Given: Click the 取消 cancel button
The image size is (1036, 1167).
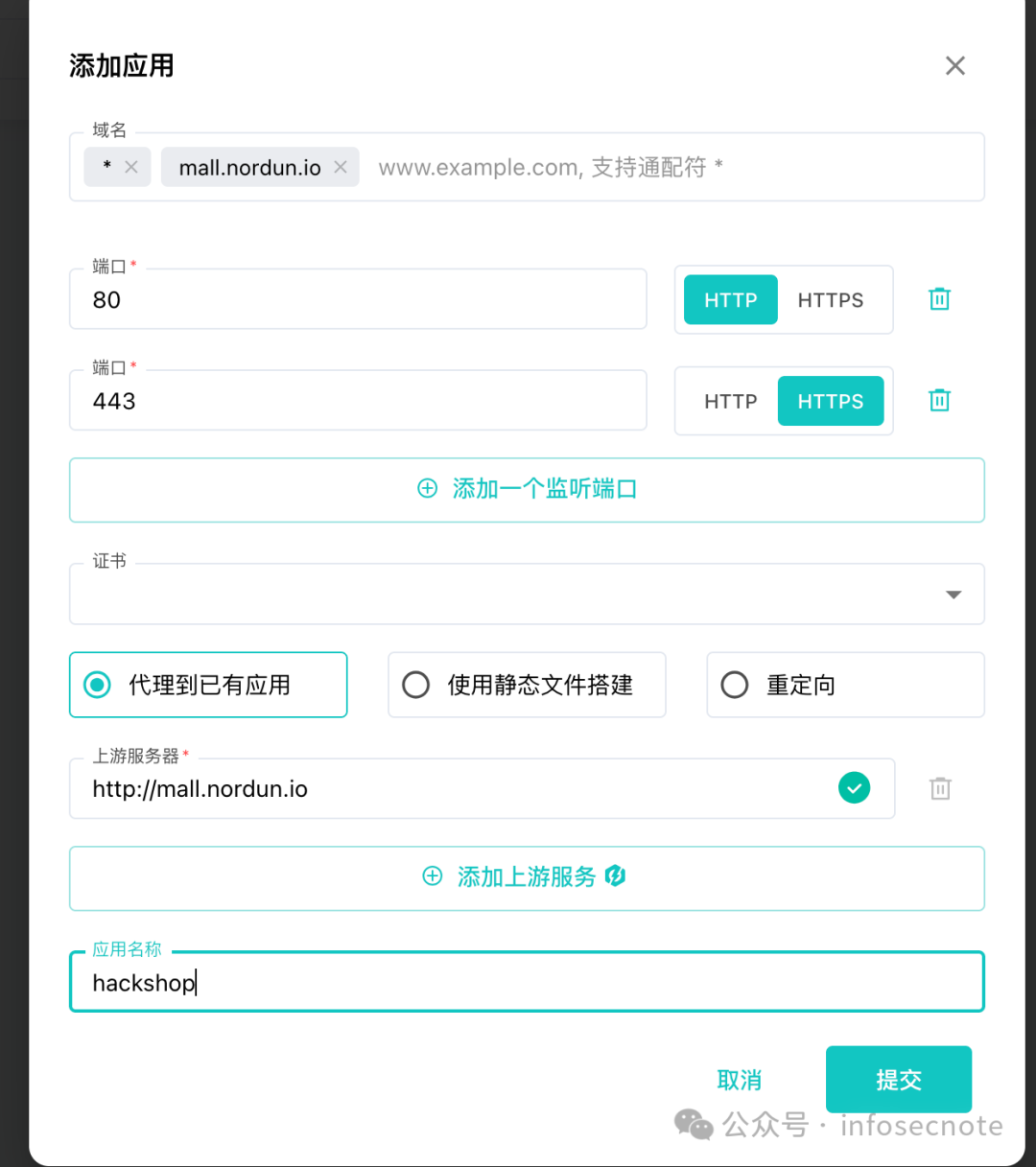Looking at the screenshot, I should click(x=740, y=1080).
